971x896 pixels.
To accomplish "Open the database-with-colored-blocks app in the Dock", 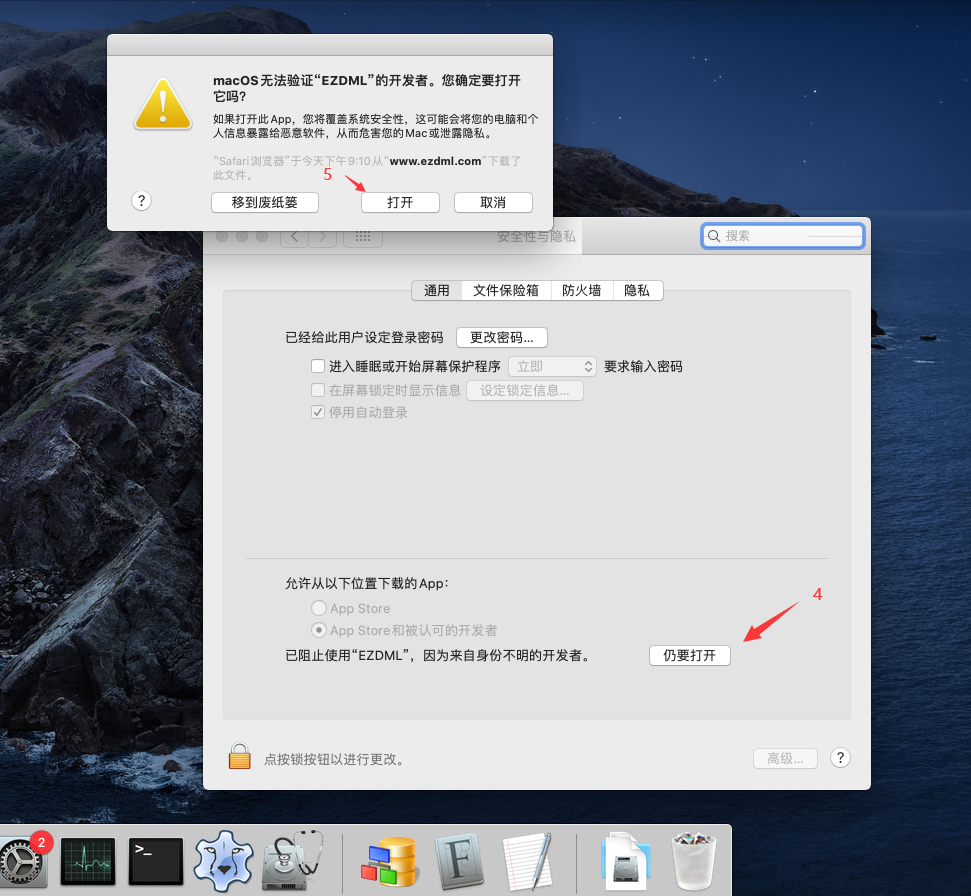I will tap(389, 861).
